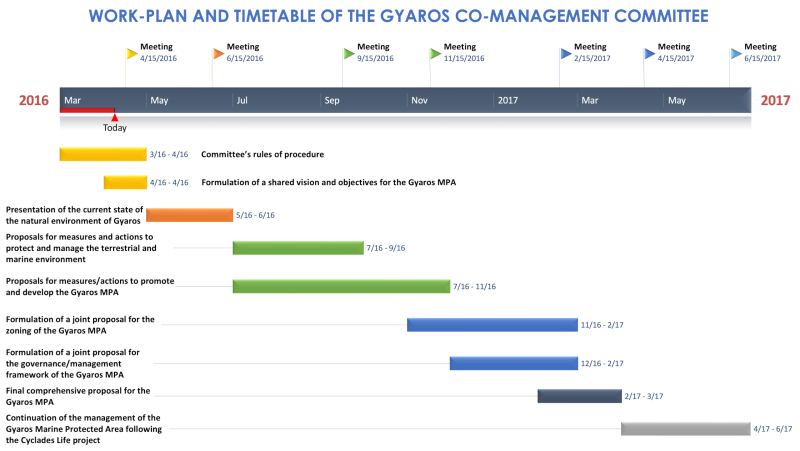Click the Committee's rules of procedure text
The height and width of the screenshot is (451, 800).
pos(262,154)
